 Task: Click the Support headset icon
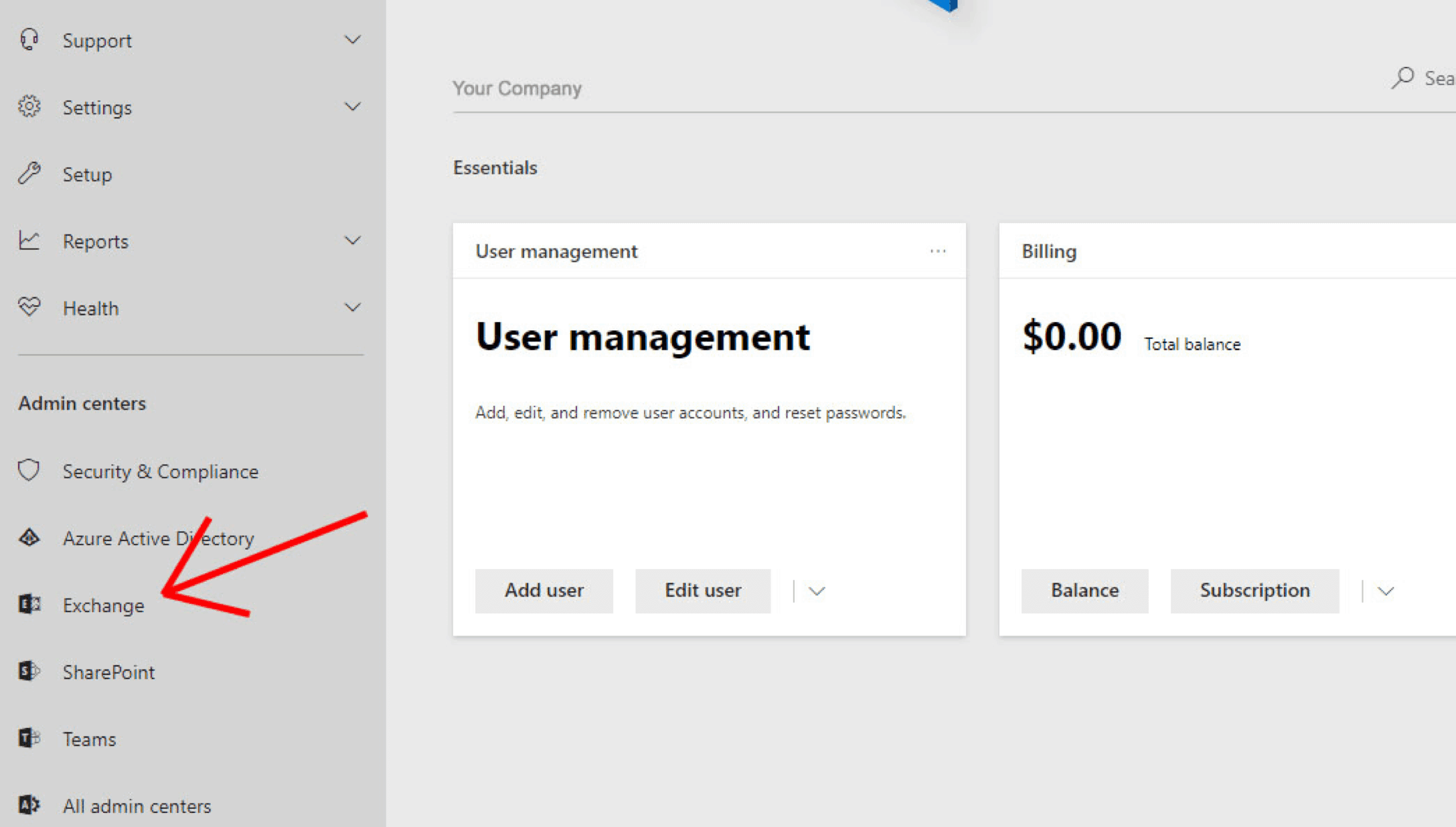click(x=29, y=40)
